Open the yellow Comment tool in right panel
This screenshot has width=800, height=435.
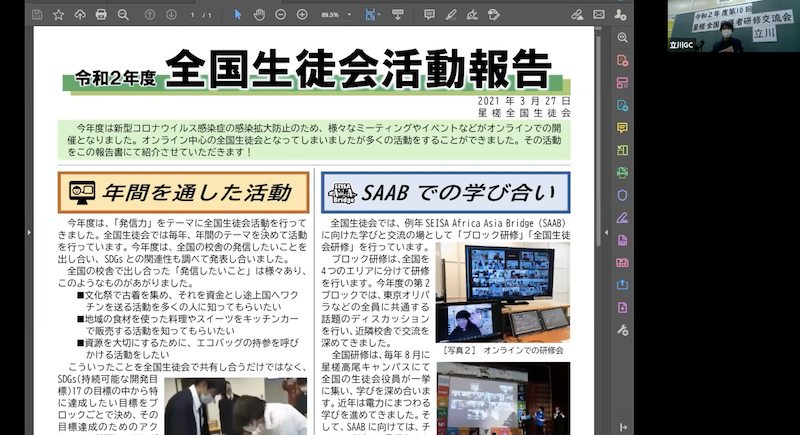coord(622,127)
